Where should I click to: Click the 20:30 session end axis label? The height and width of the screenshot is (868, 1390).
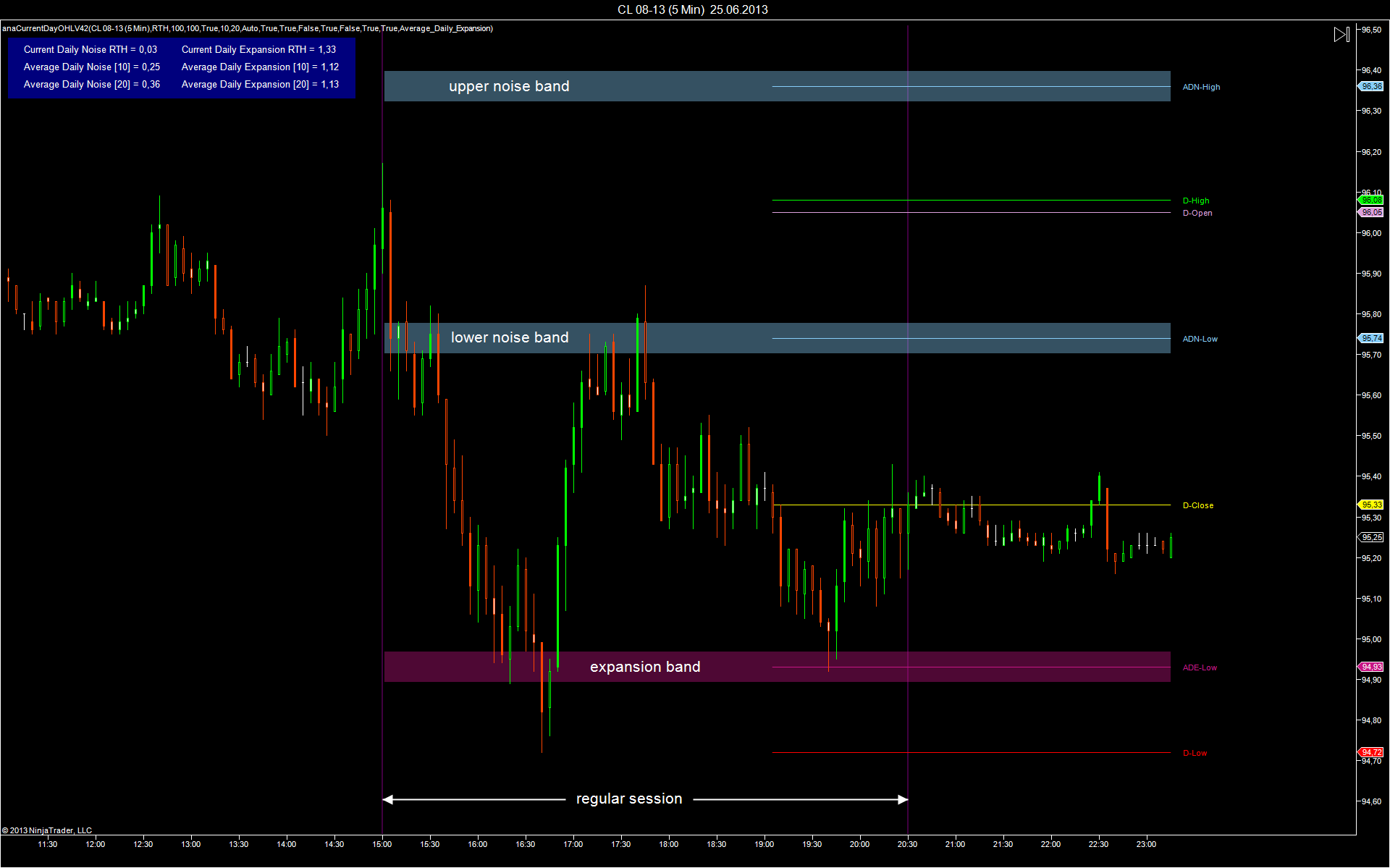[x=907, y=844]
